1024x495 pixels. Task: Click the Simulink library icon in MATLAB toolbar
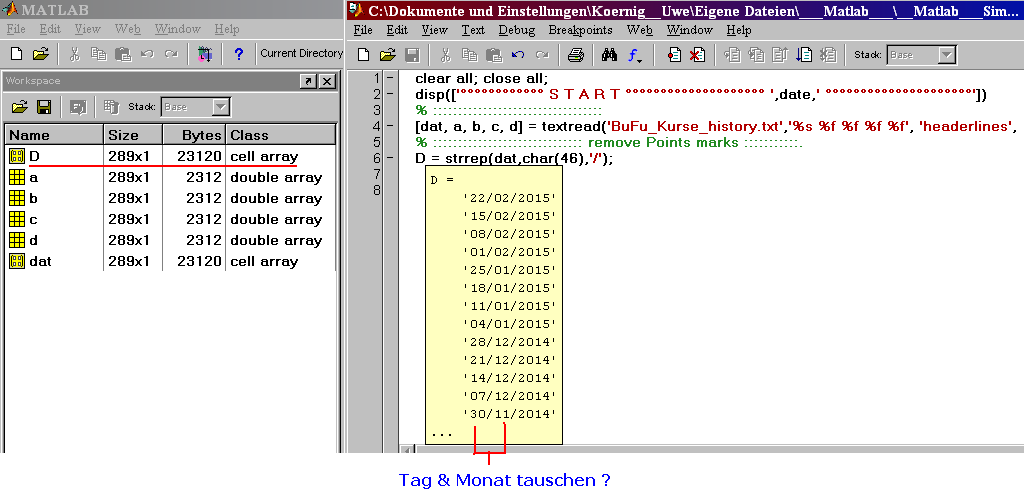pos(205,54)
